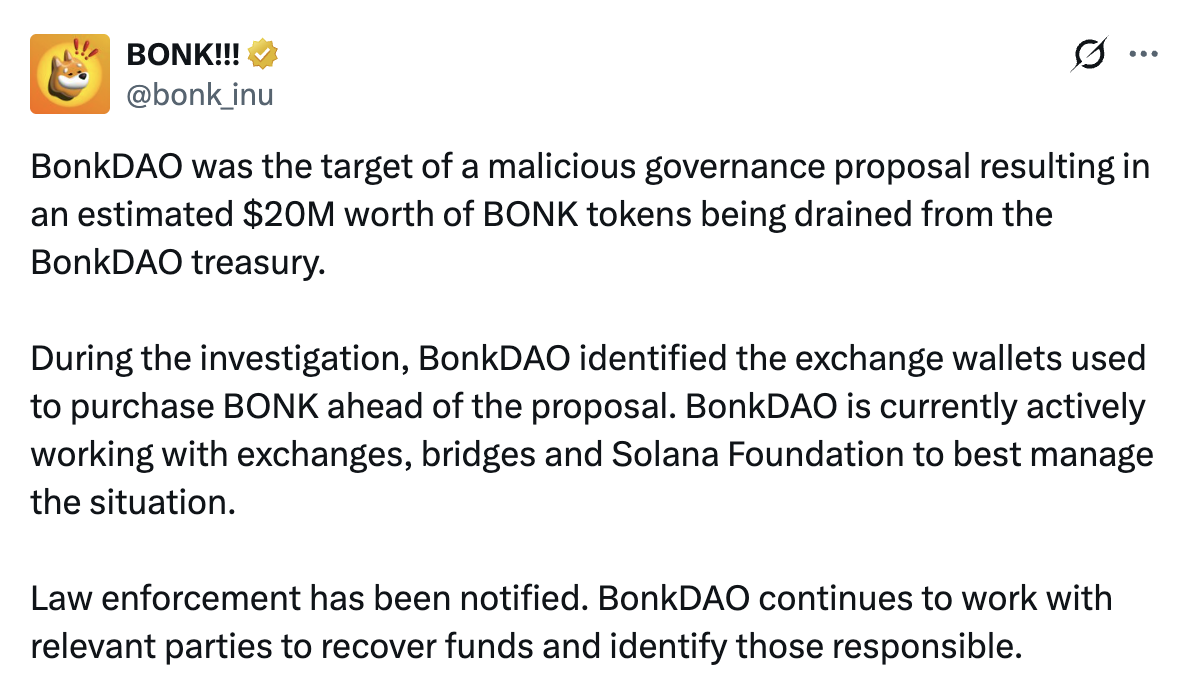Click the text "BonkDAO treasury."
Screen dimensions: 1194x682
click(178, 263)
